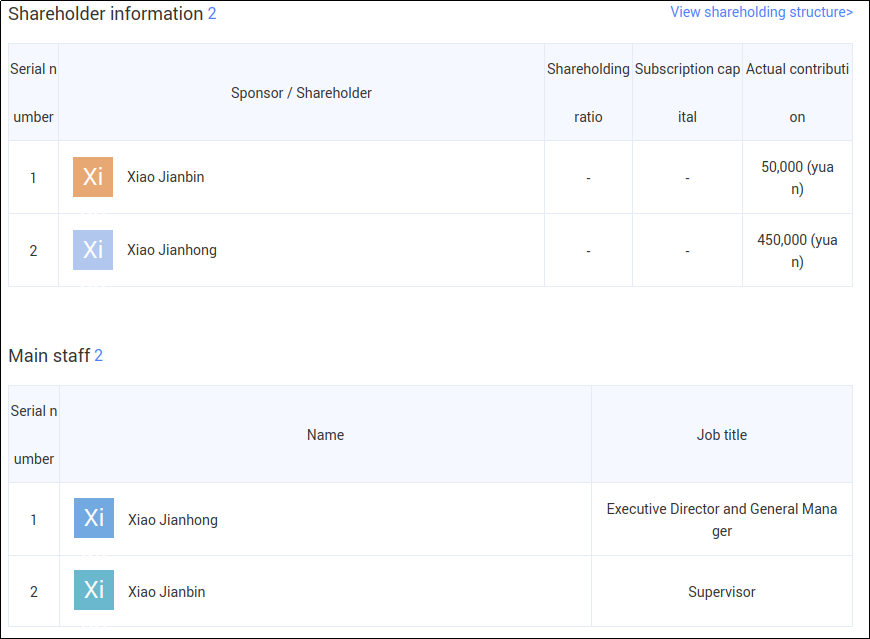Screen dimensions: 870x639
Task: Click the Sponsor / Shareholder column header
Action: 301,93
